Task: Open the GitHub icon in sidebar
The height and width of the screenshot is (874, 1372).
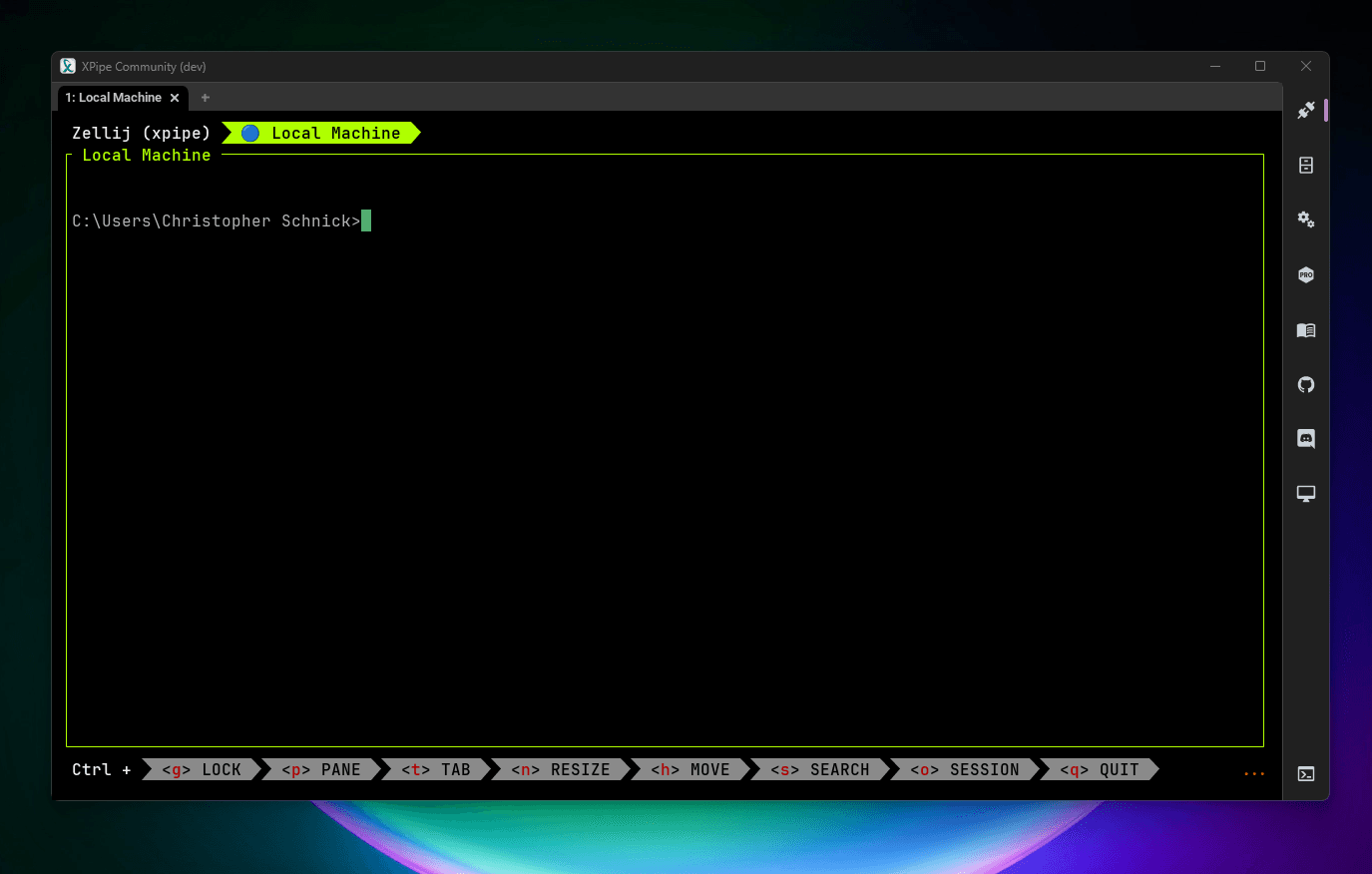Action: [1305, 384]
